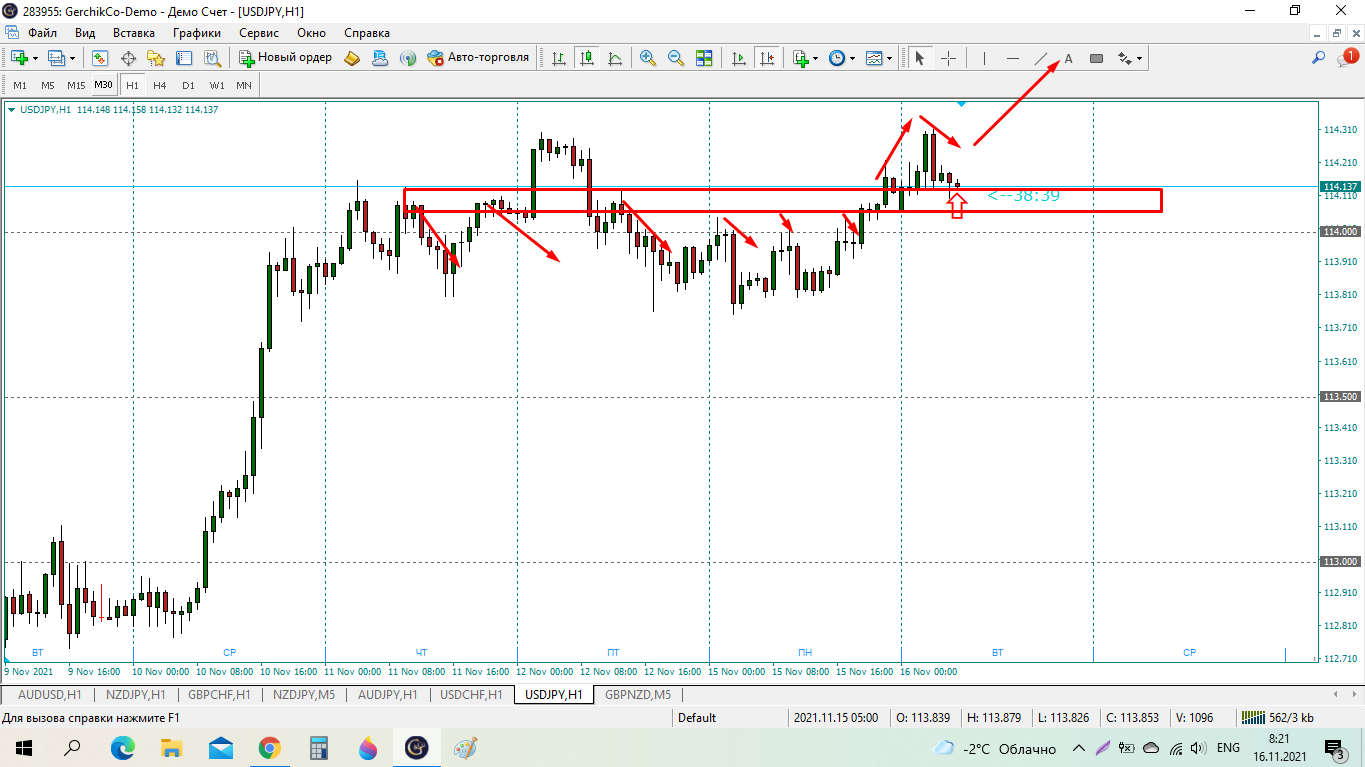Open the Market Watch panel icon
The width and height of the screenshot is (1365, 767).
(x=100, y=58)
